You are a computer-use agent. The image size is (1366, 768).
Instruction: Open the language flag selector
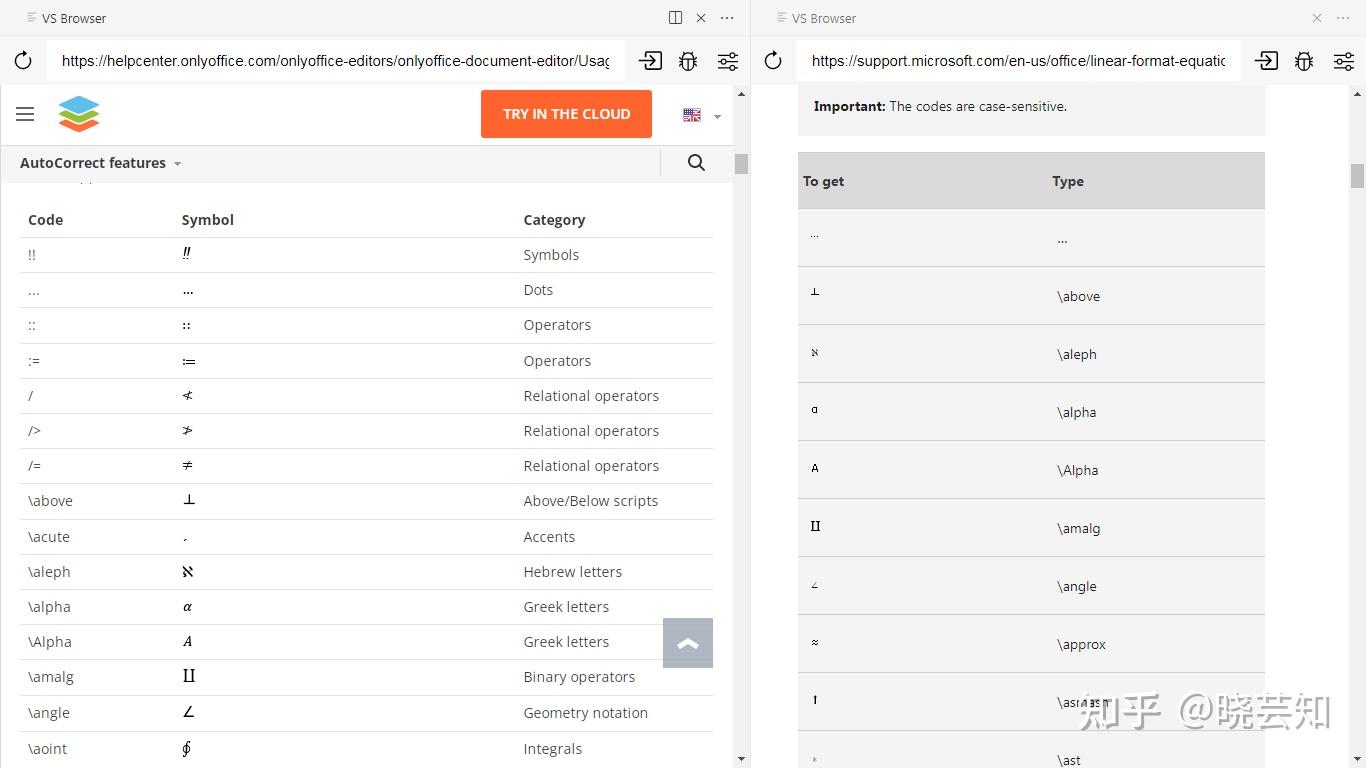coord(701,115)
